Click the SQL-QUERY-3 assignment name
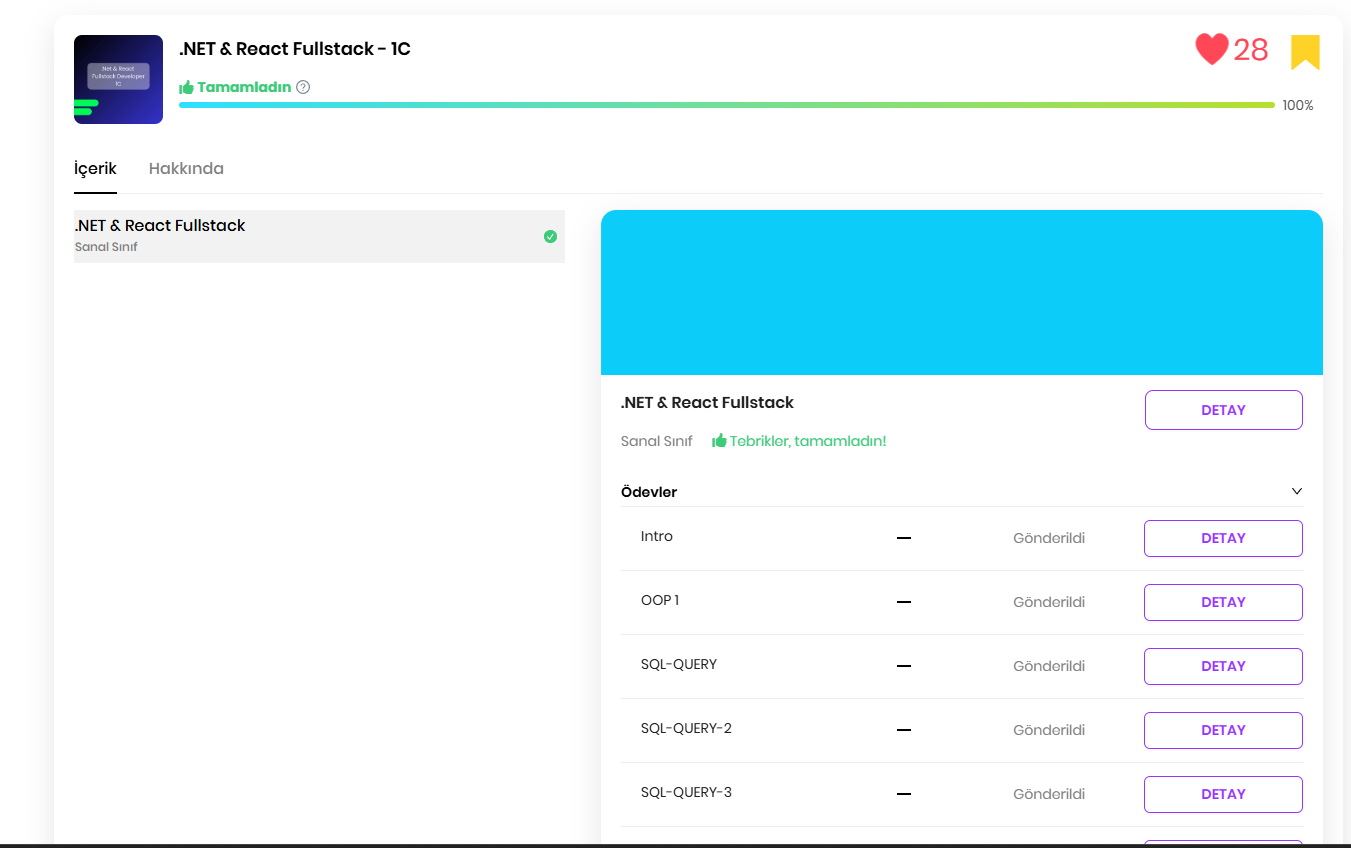 (x=686, y=792)
